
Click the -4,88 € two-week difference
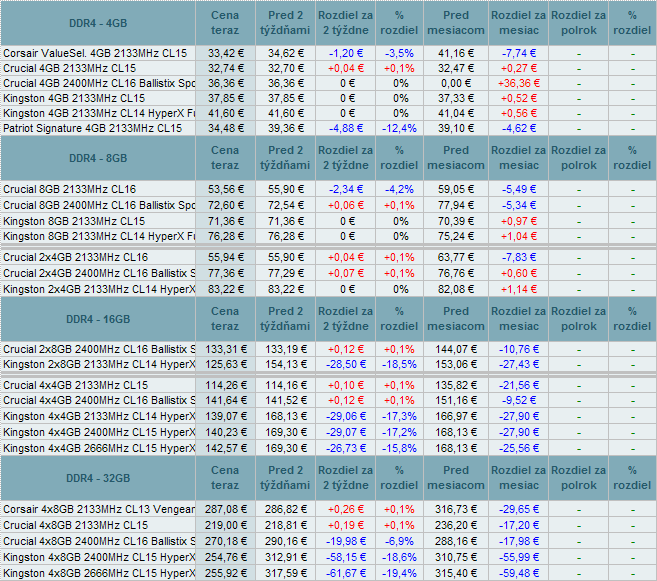(346, 128)
